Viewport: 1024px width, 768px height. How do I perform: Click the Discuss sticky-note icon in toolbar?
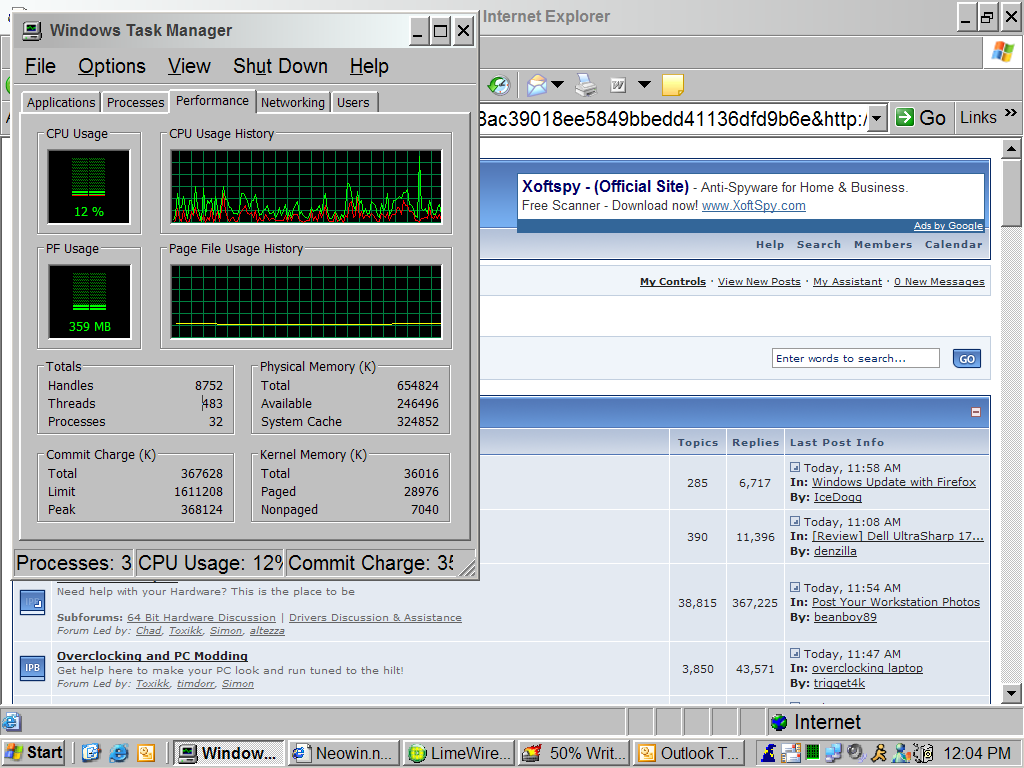[672, 85]
